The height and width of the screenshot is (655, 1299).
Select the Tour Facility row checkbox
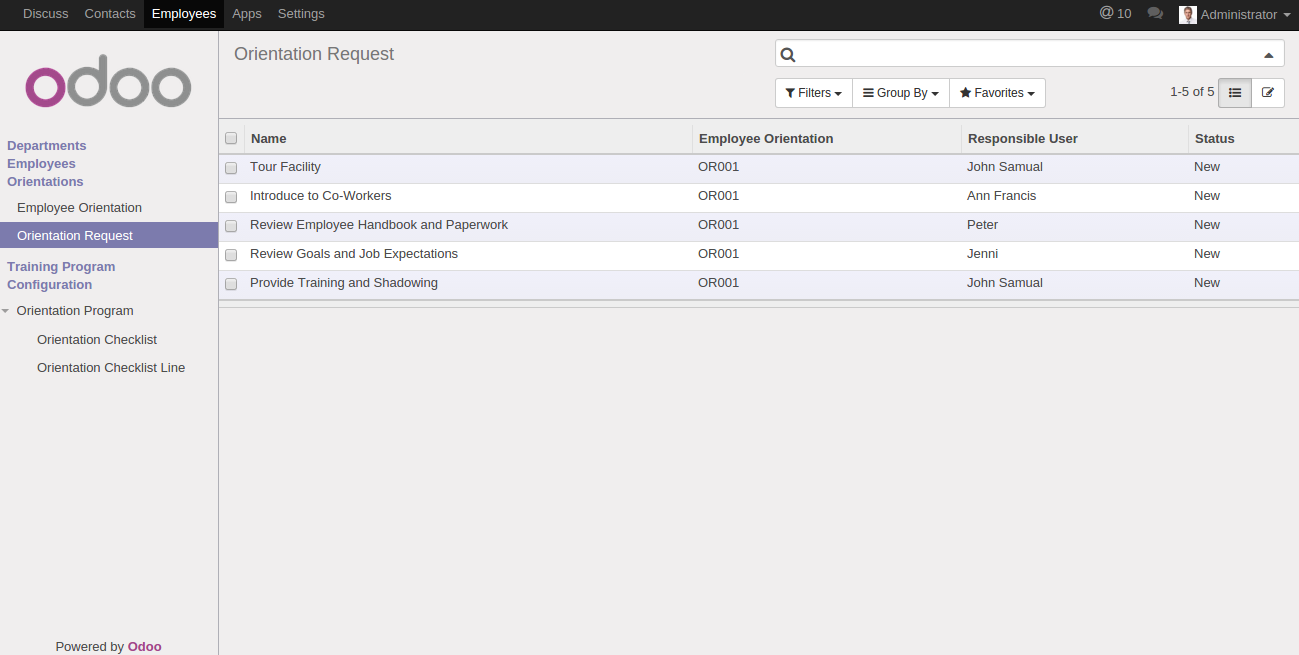pyautogui.click(x=231, y=168)
